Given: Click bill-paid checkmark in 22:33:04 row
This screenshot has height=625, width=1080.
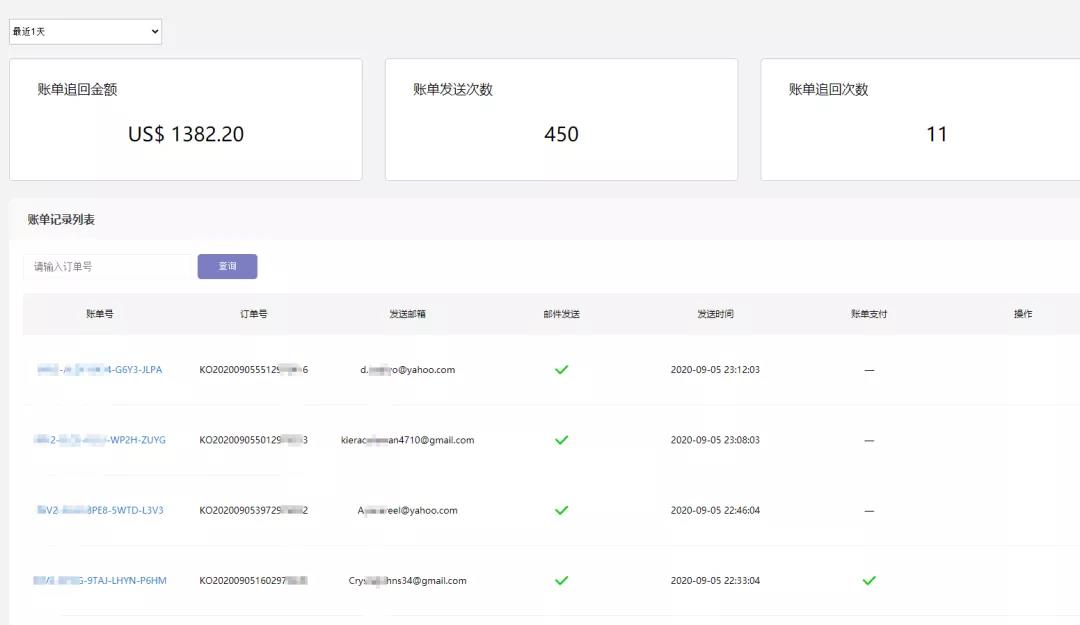Looking at the screenshot, I should tap(869, 581).
